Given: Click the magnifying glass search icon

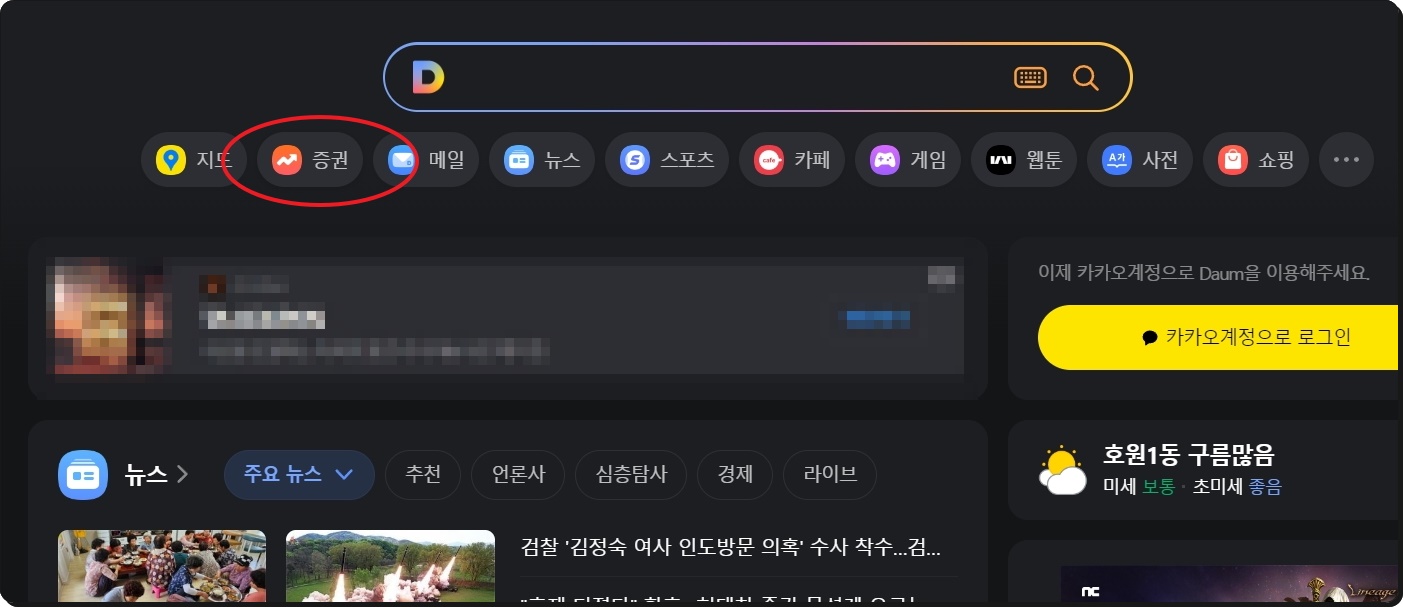Looking at the screenshot, I should point(1086,77).
